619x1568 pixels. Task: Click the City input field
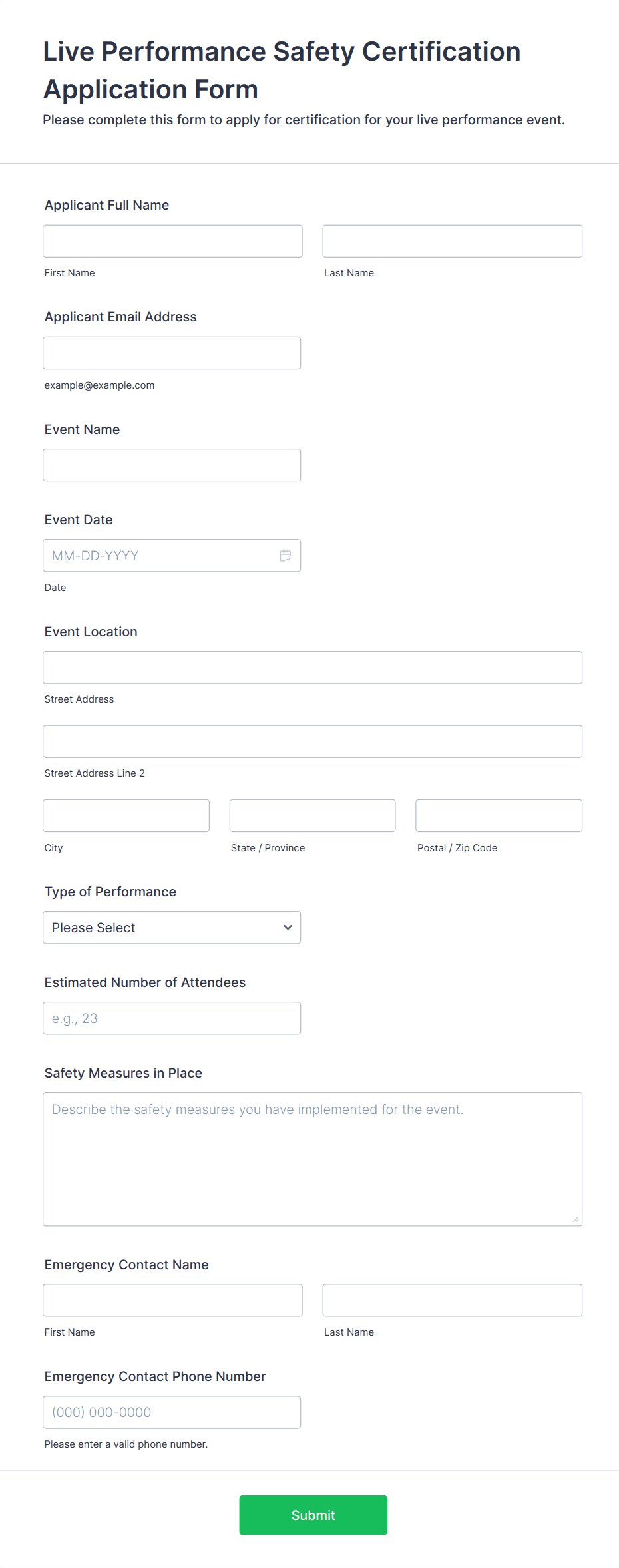126,815
